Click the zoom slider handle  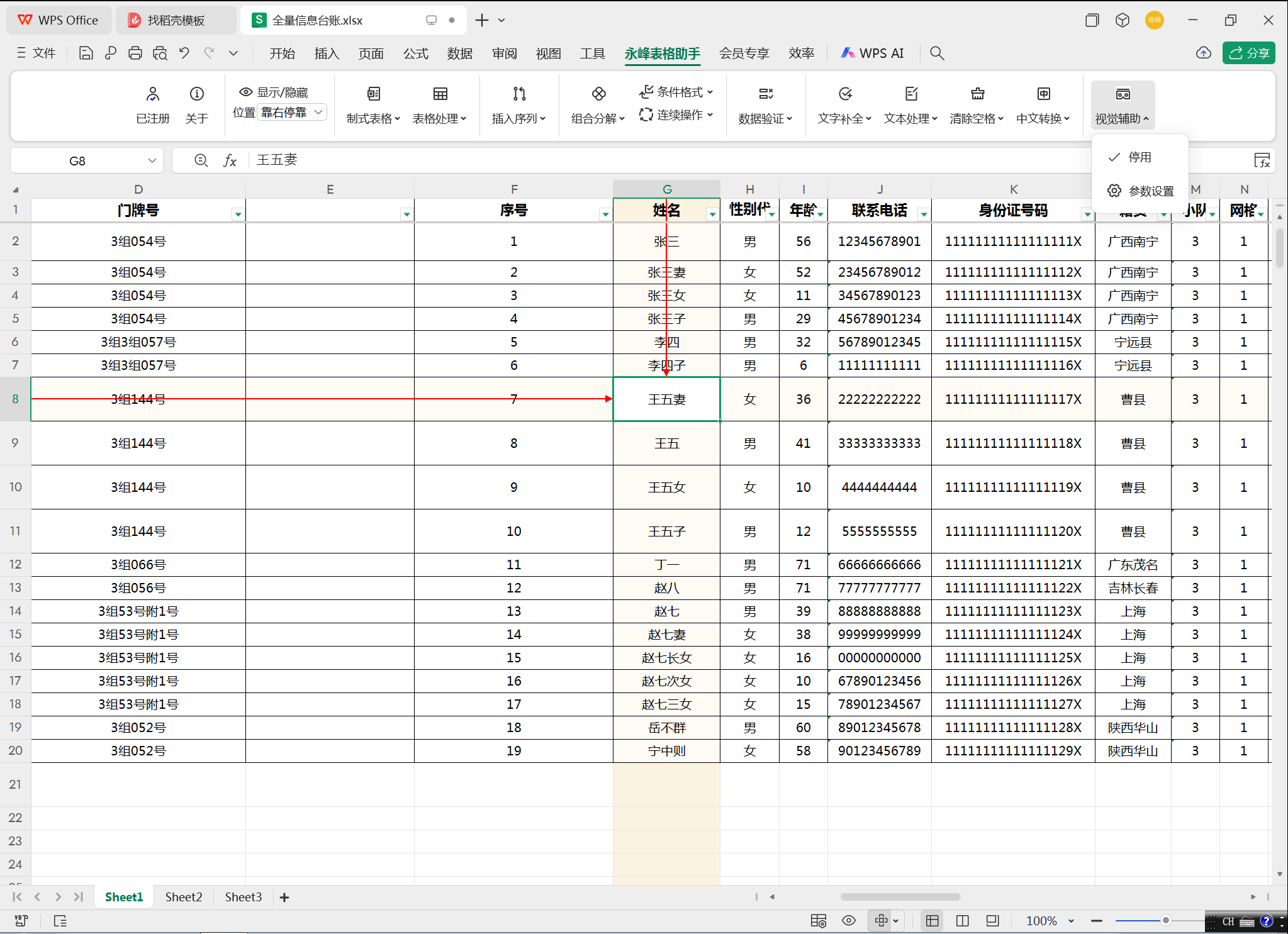pos(1165,921)
